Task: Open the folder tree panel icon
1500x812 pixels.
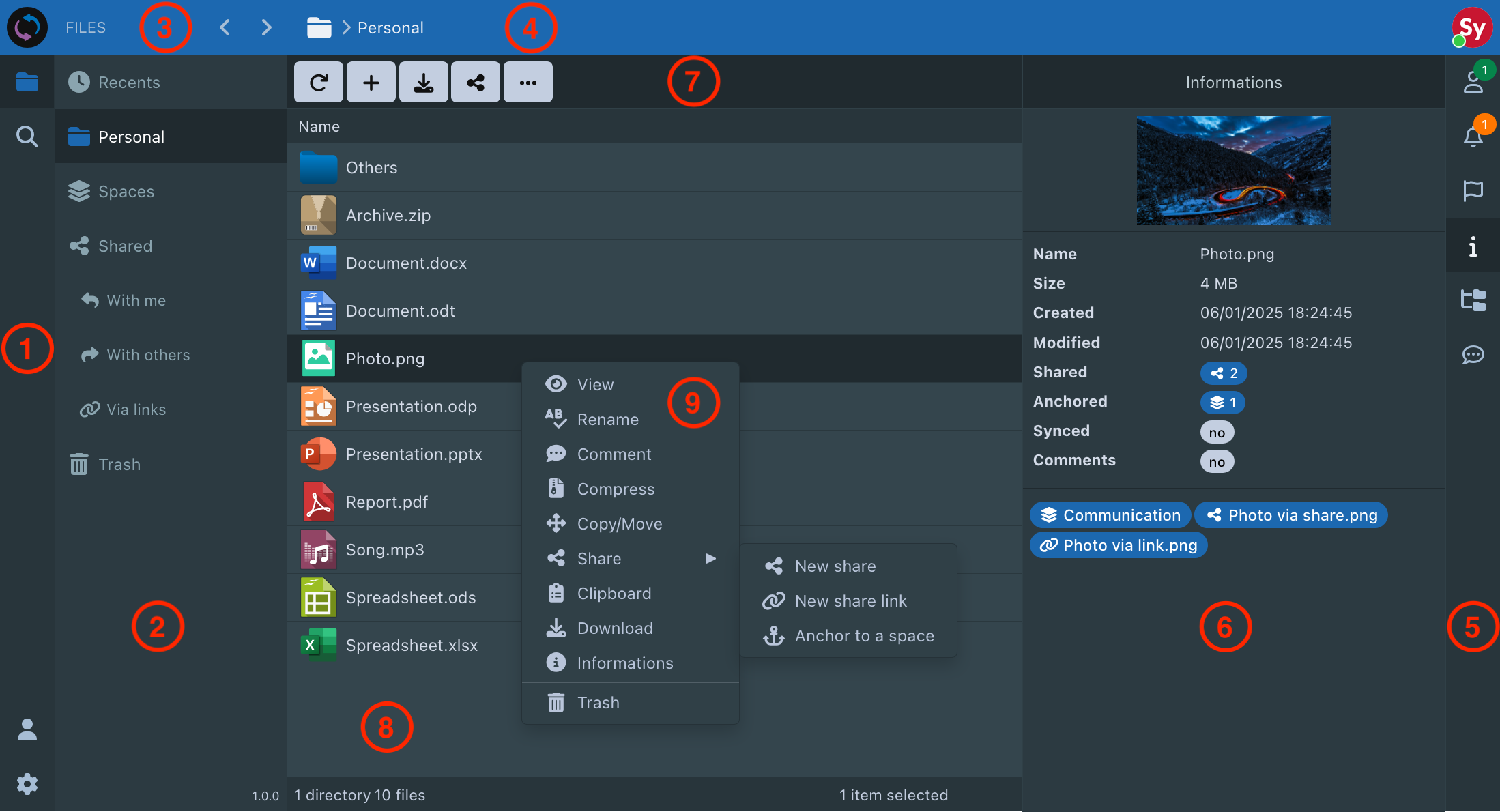Action: point(1473,300)
